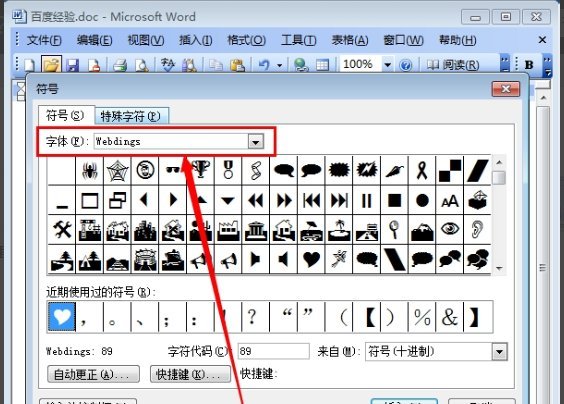564x404 pixels.
Task: Switch to the 特殊字符(P) tab
Action: point(131,116)
